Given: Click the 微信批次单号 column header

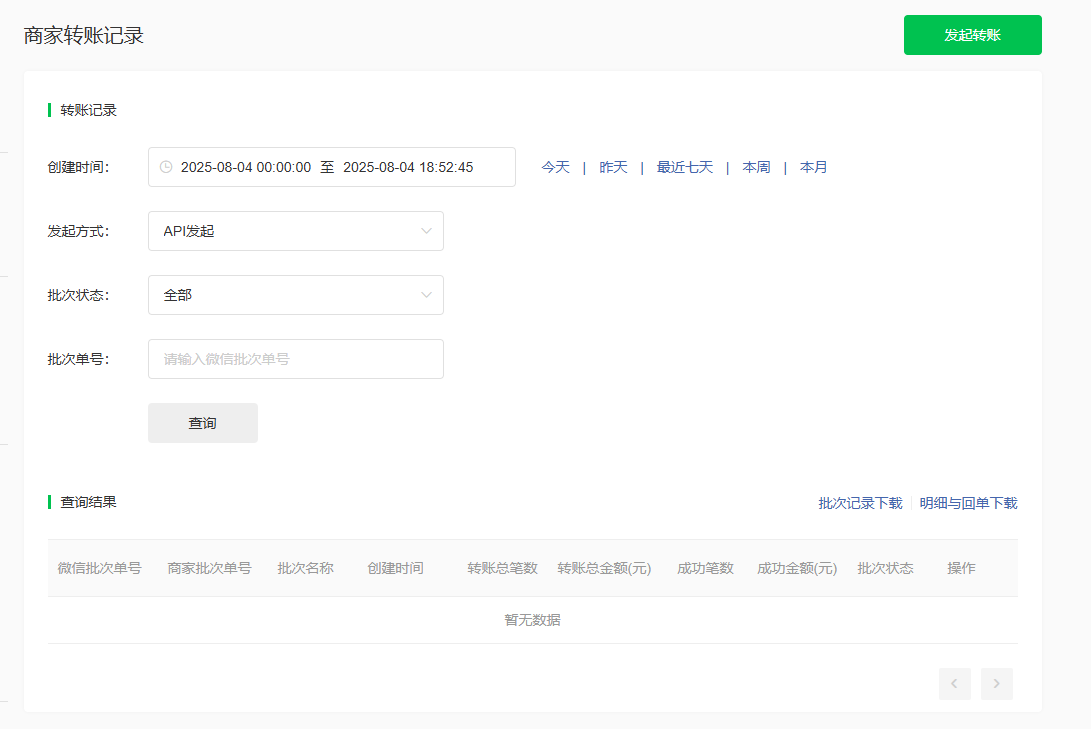Looking at the screenshot, I should click(99, 568).
